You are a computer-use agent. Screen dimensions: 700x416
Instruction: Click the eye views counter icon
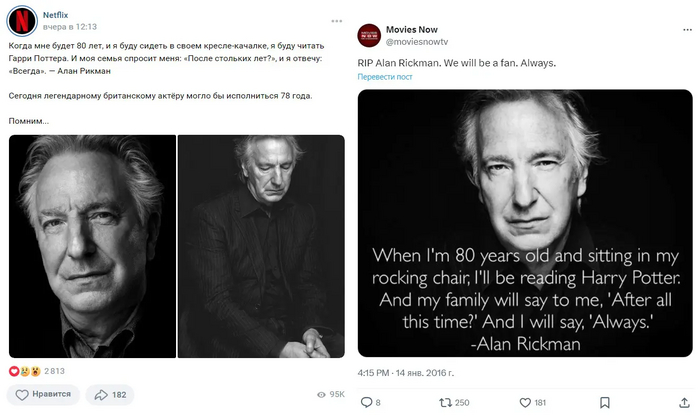319,395
